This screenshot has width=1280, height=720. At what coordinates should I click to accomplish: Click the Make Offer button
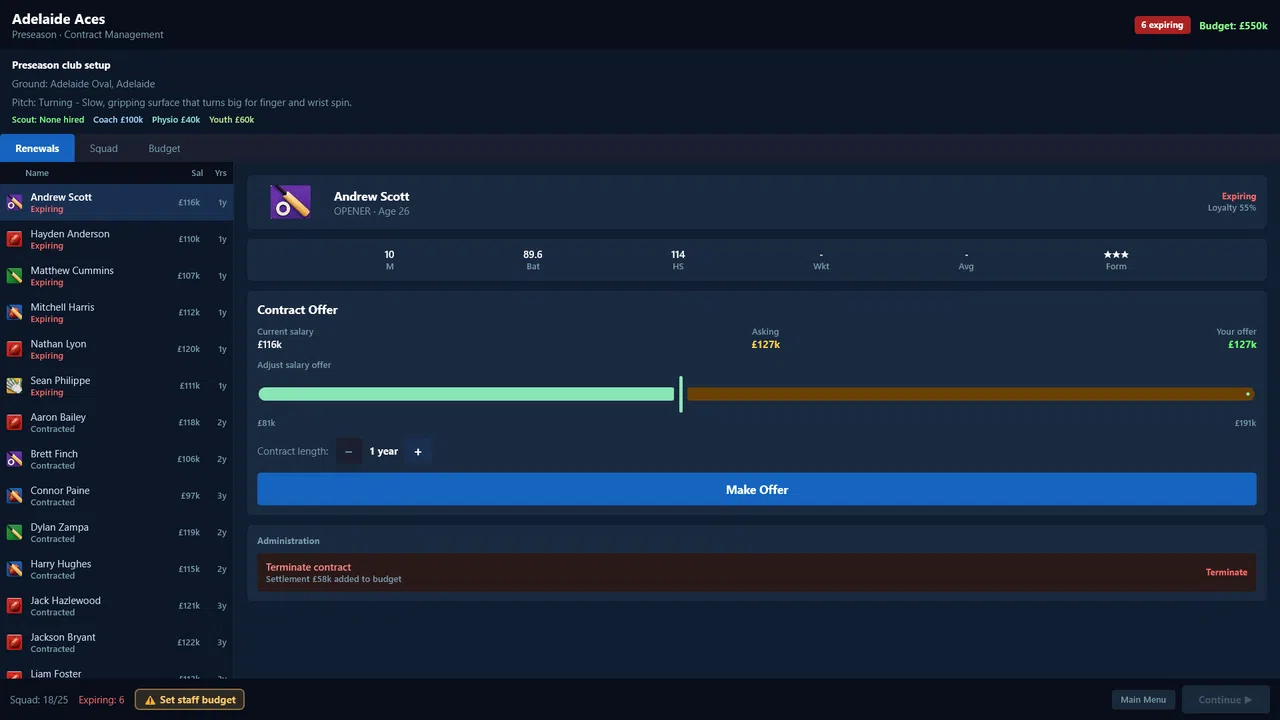point(756,489)
